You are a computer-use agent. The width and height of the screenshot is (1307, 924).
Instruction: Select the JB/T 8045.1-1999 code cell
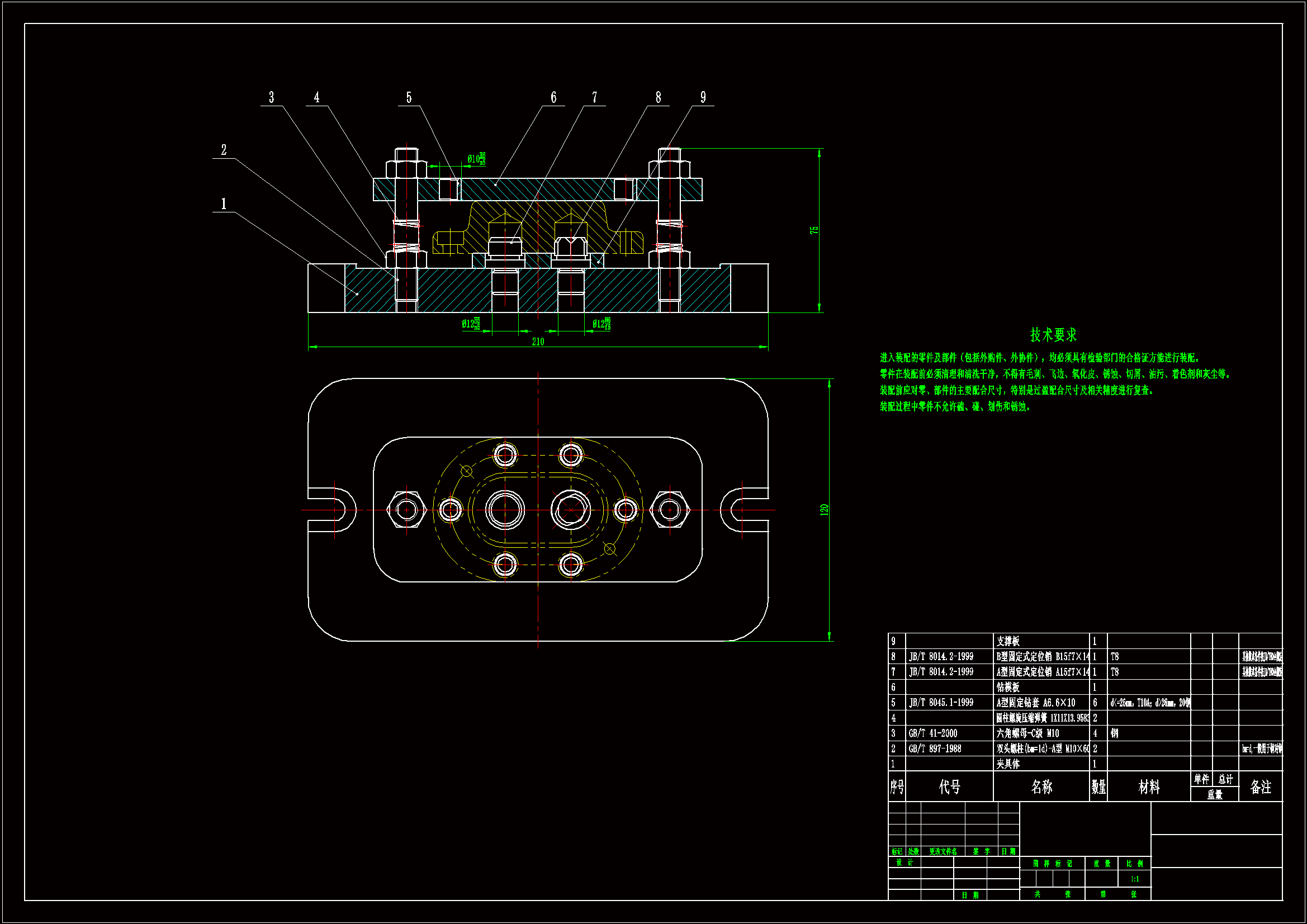pyautogui.click(x=941, y=703)
